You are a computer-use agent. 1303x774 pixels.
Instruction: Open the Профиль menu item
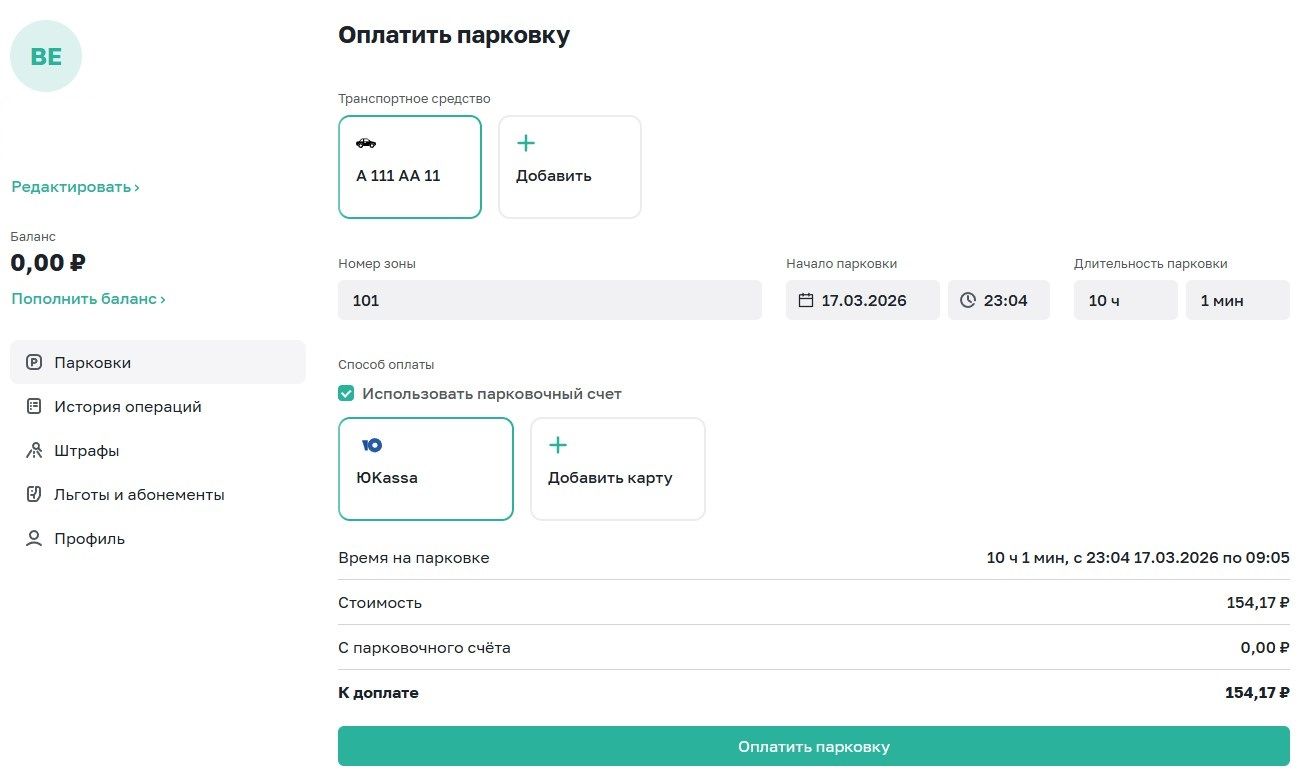158,538
